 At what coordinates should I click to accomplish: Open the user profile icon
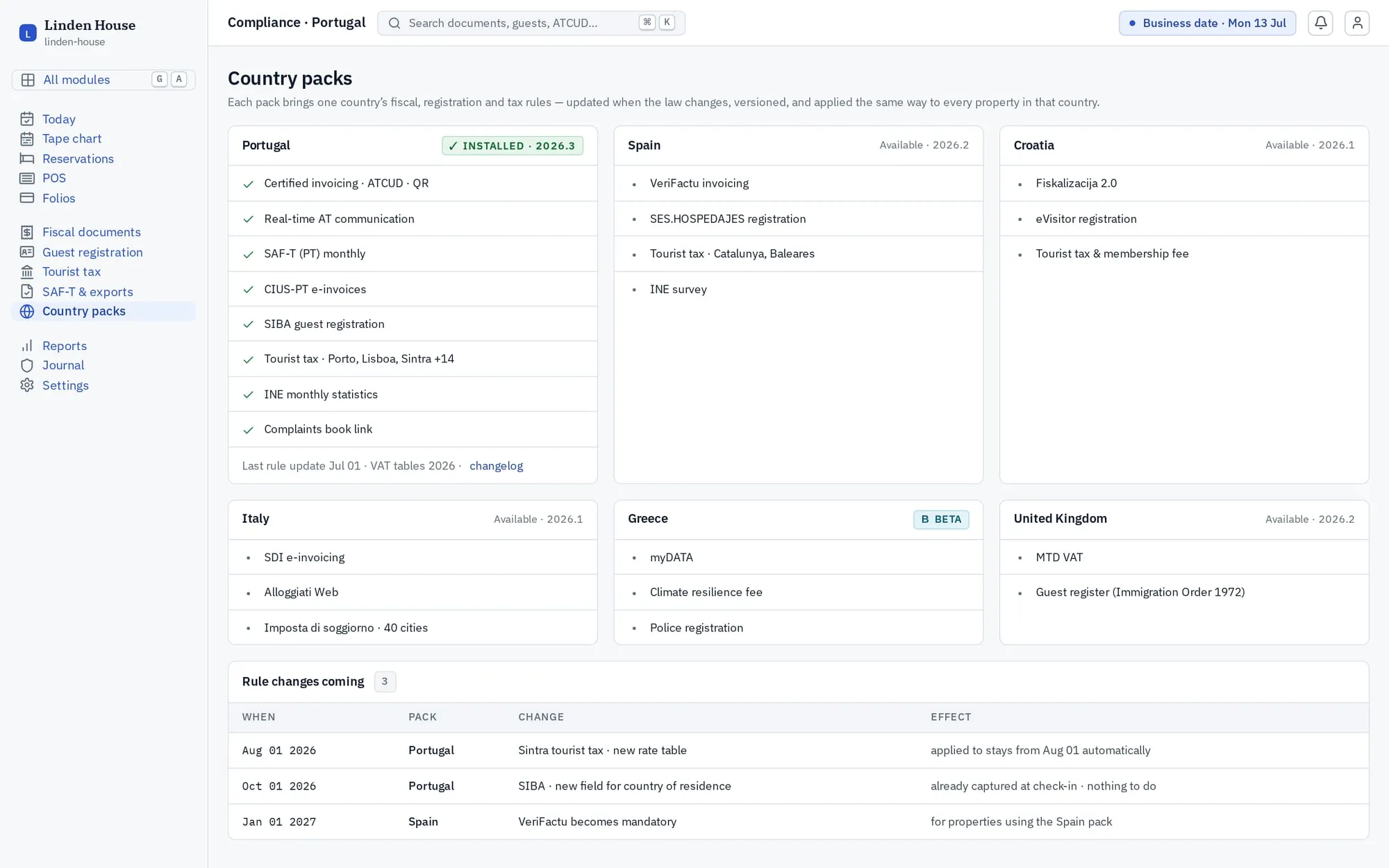click(x=1356, y=23)
